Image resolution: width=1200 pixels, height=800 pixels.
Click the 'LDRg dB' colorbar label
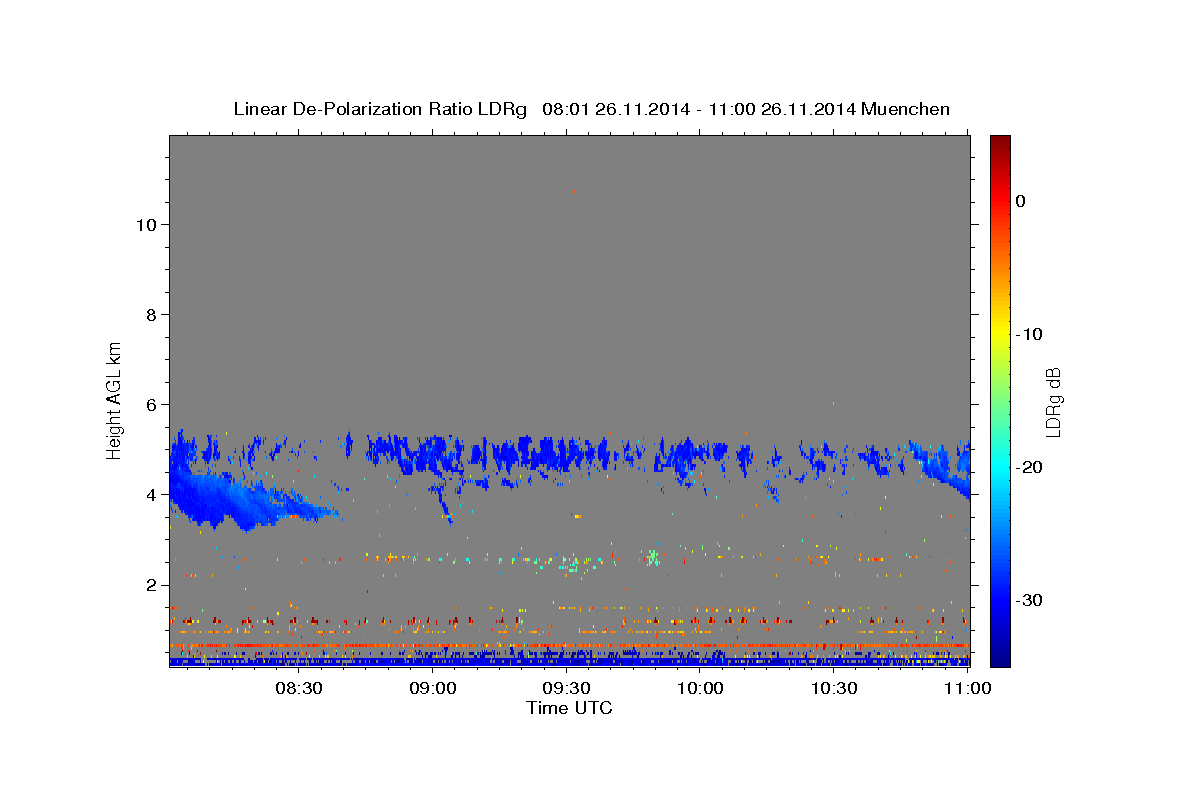(1053, 402)
